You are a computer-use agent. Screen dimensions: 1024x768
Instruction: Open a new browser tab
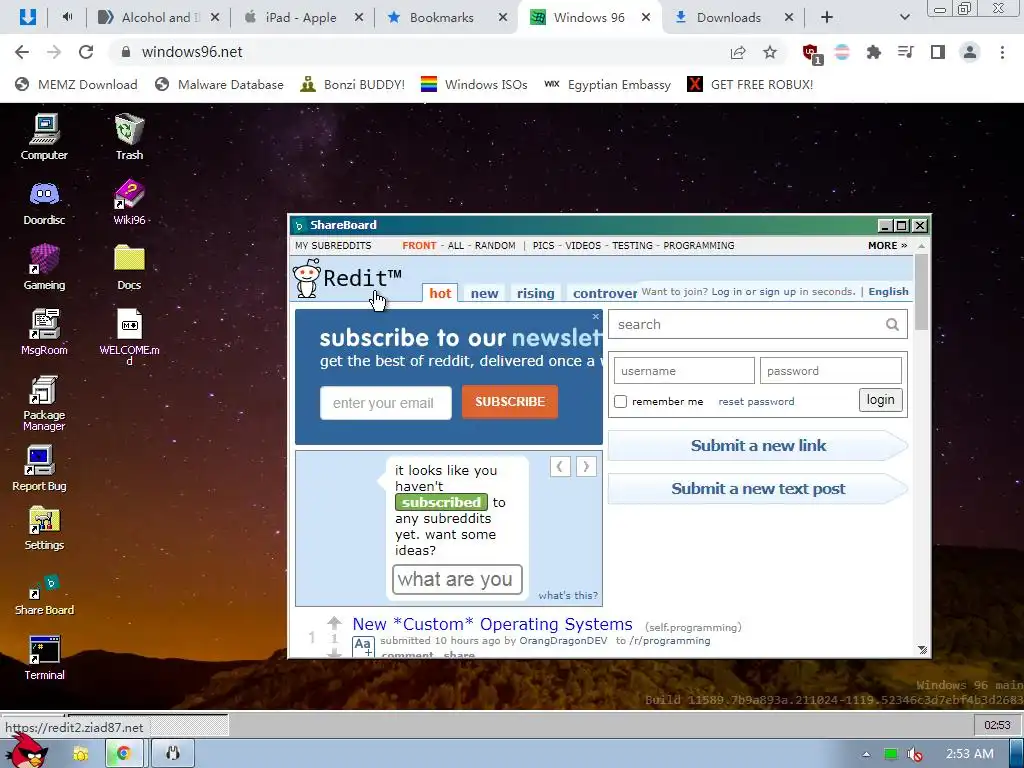[827, 18]
